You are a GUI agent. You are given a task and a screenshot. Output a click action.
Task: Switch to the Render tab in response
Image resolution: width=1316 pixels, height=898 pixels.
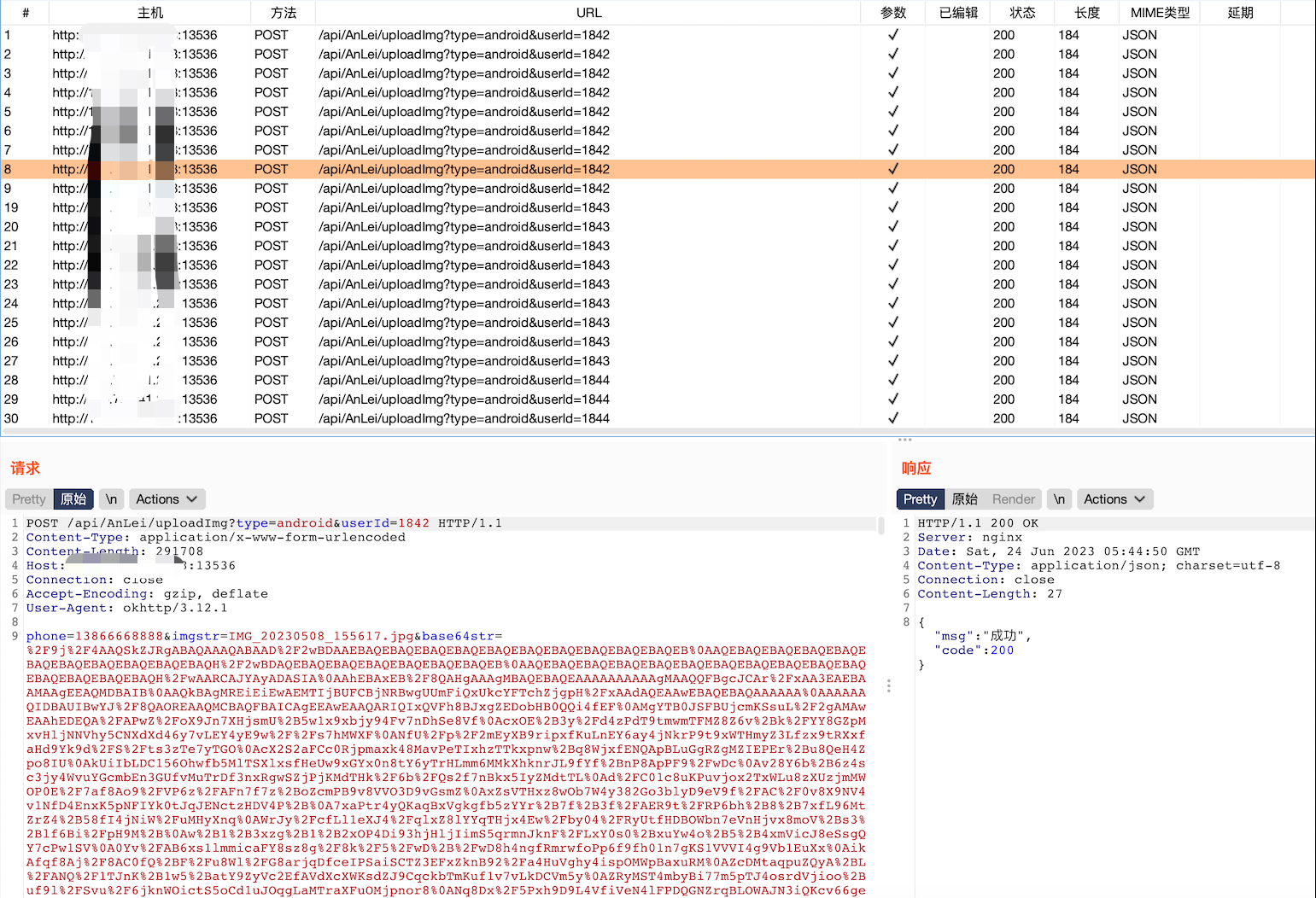coord(1014,499)
